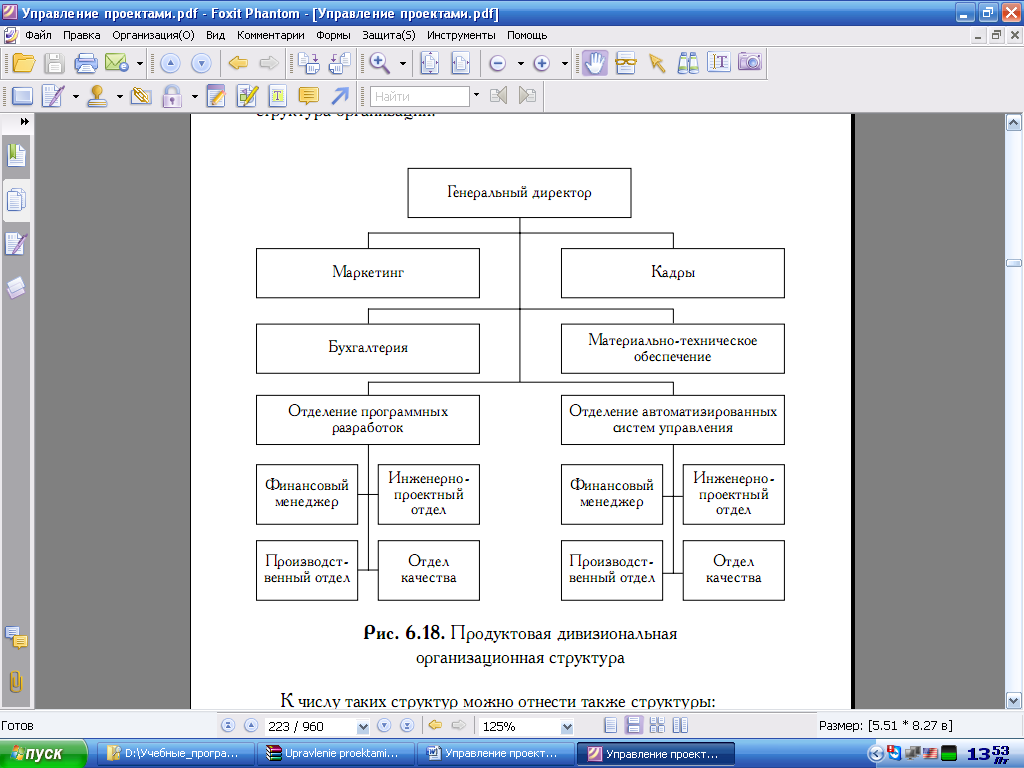Open the zoom-out dropdown arrow
Screen dimensions: 1024x768
(x=520, y=63)
